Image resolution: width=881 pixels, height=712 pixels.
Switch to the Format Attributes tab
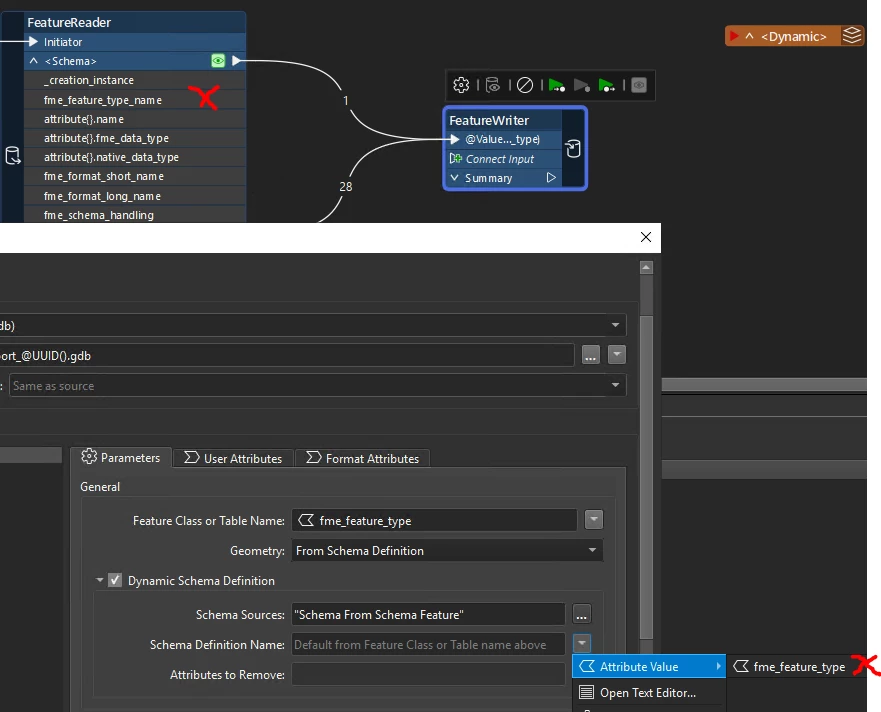(362, 458)
